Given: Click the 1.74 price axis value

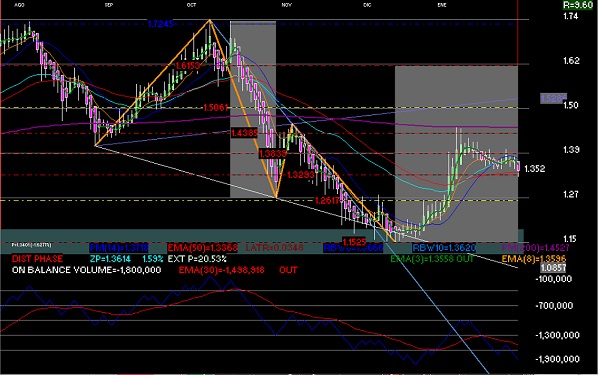Looking at the screenshot, I should [571, 16].
